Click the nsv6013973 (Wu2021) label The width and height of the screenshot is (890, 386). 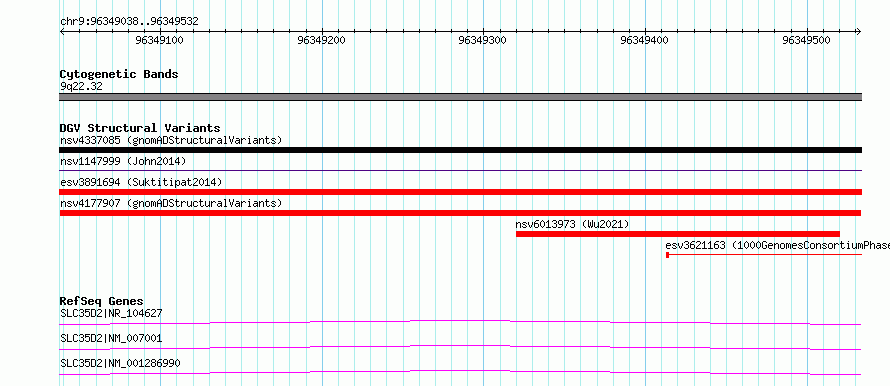[x=573, y=224]
